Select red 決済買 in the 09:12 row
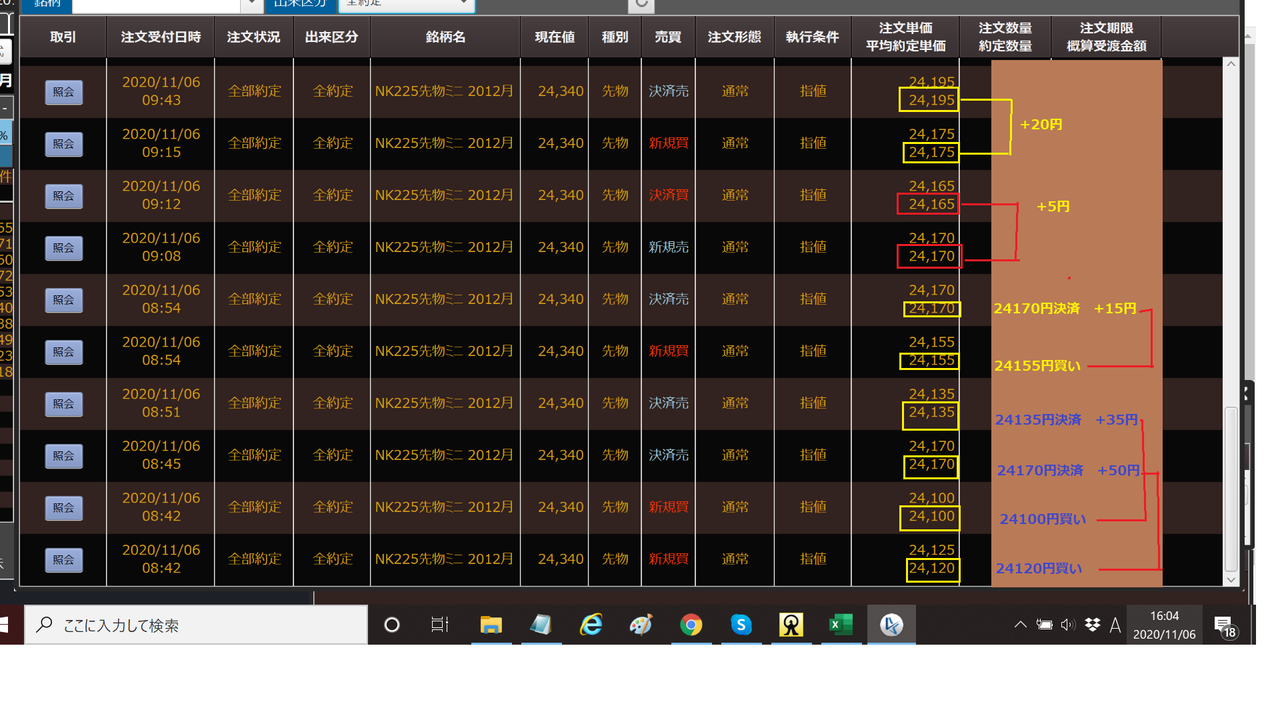Image resolution: width=1280 pixels, height=720 pixels. click(x=668, y=195)
